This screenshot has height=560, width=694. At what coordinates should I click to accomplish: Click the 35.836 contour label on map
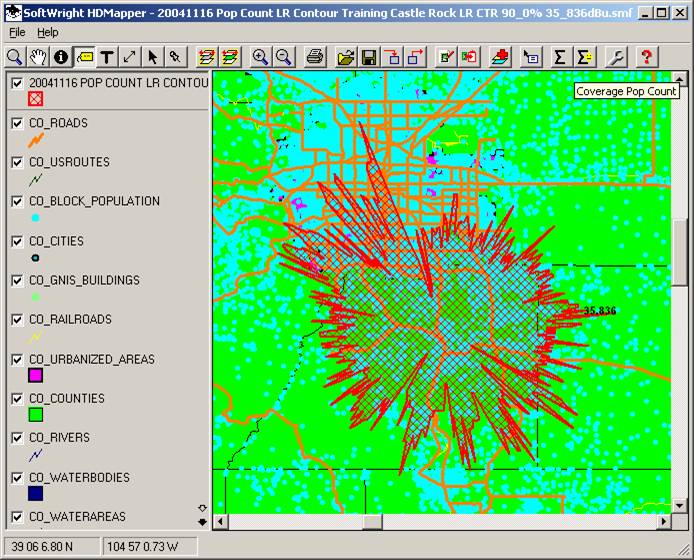pos(600,311)
